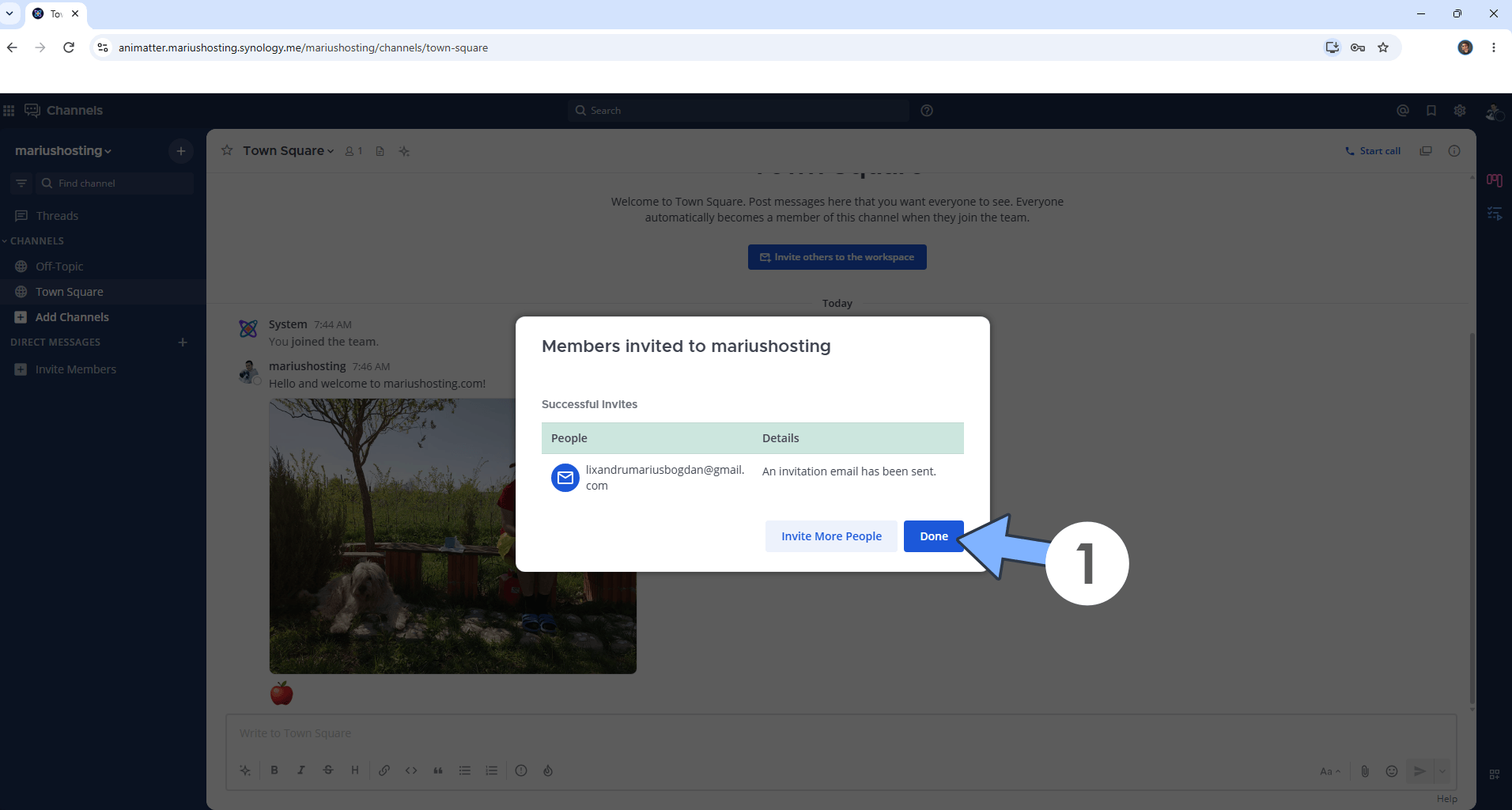The height and width of the screenshot is (810, 1512).
Task: Open the photo posted by mariushosting
Action: pos(452,536)
